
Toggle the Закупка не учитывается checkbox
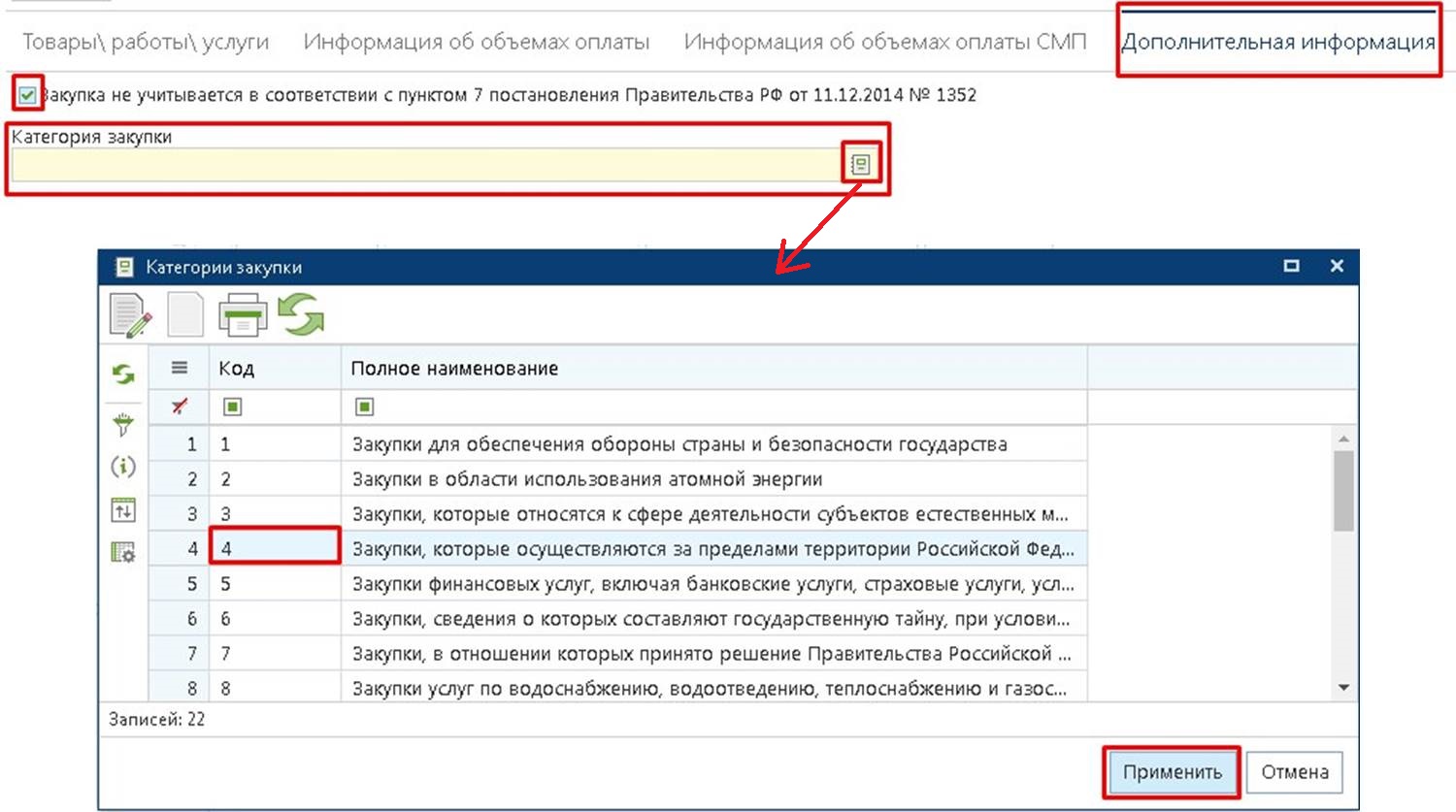coord(27,95)
